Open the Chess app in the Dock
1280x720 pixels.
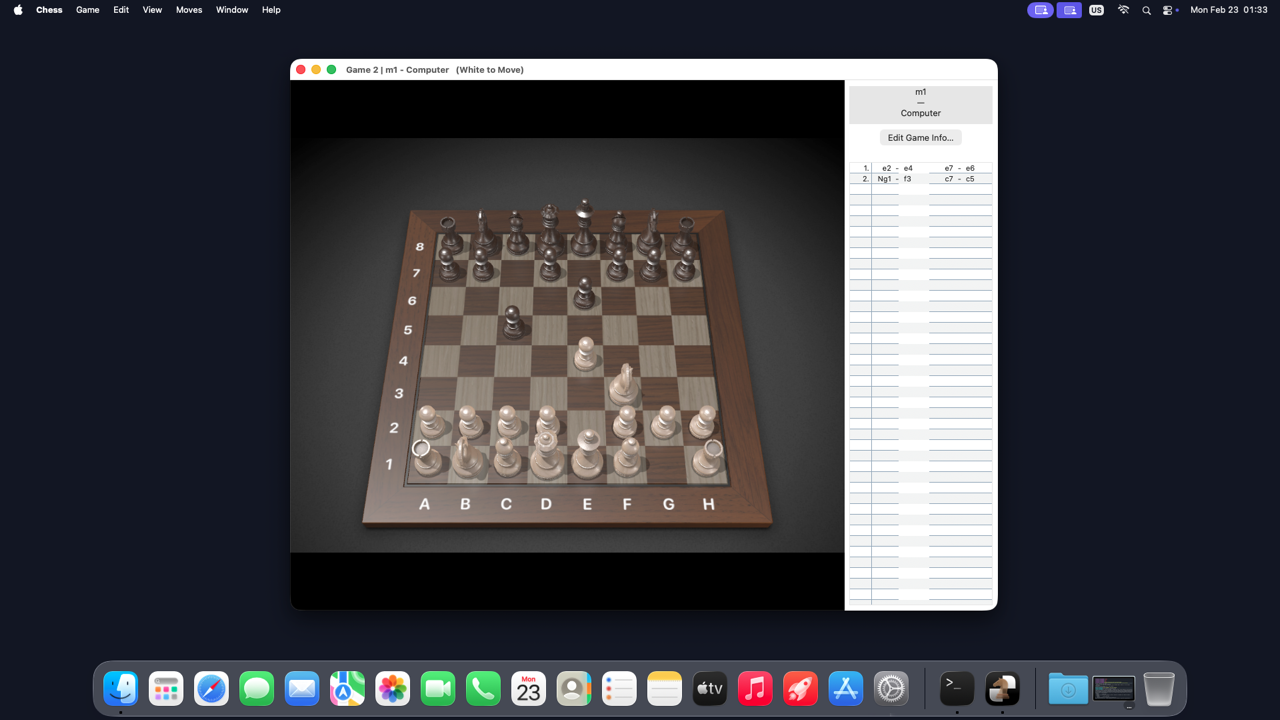(1002, 689)
